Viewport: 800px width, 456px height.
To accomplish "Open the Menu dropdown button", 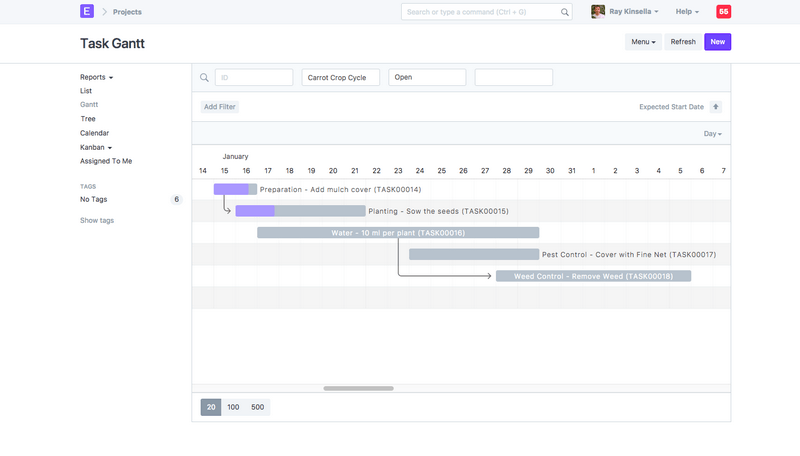I will (x=643, y=42).
